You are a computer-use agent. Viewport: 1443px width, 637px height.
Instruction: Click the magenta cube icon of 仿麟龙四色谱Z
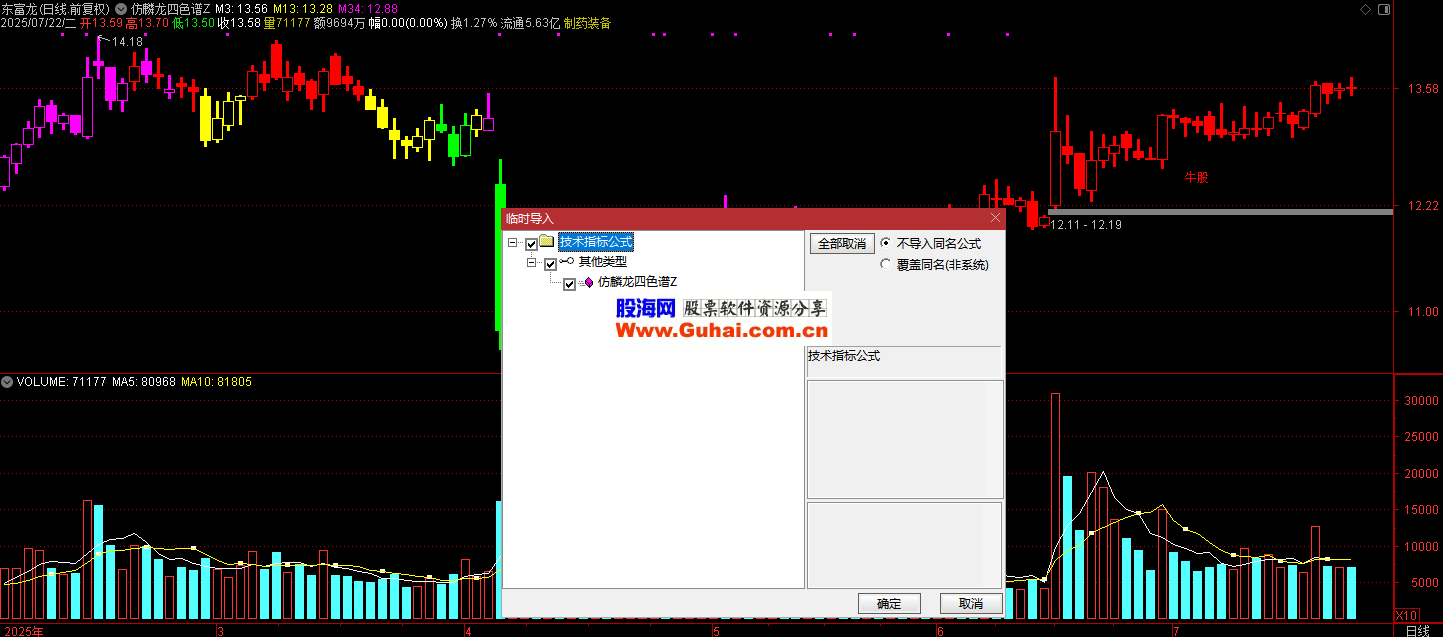(x=588, y=283)
